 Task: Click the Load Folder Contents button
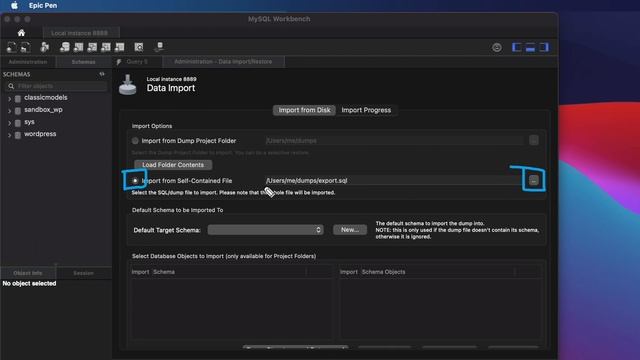173,165
